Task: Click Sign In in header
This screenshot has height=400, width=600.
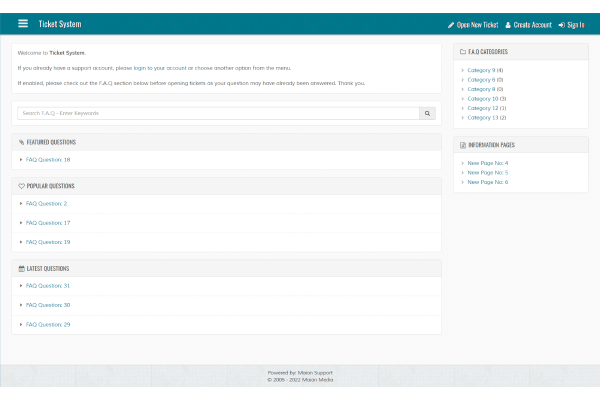Action: 571,25
